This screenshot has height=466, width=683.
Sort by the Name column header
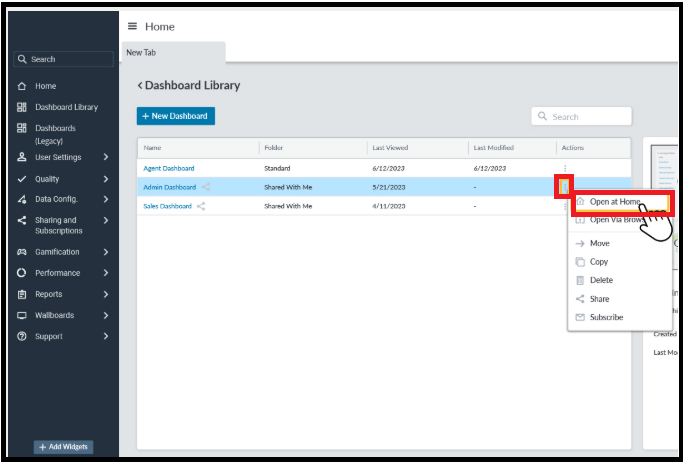pyautogui.click(x=152, y=148)
